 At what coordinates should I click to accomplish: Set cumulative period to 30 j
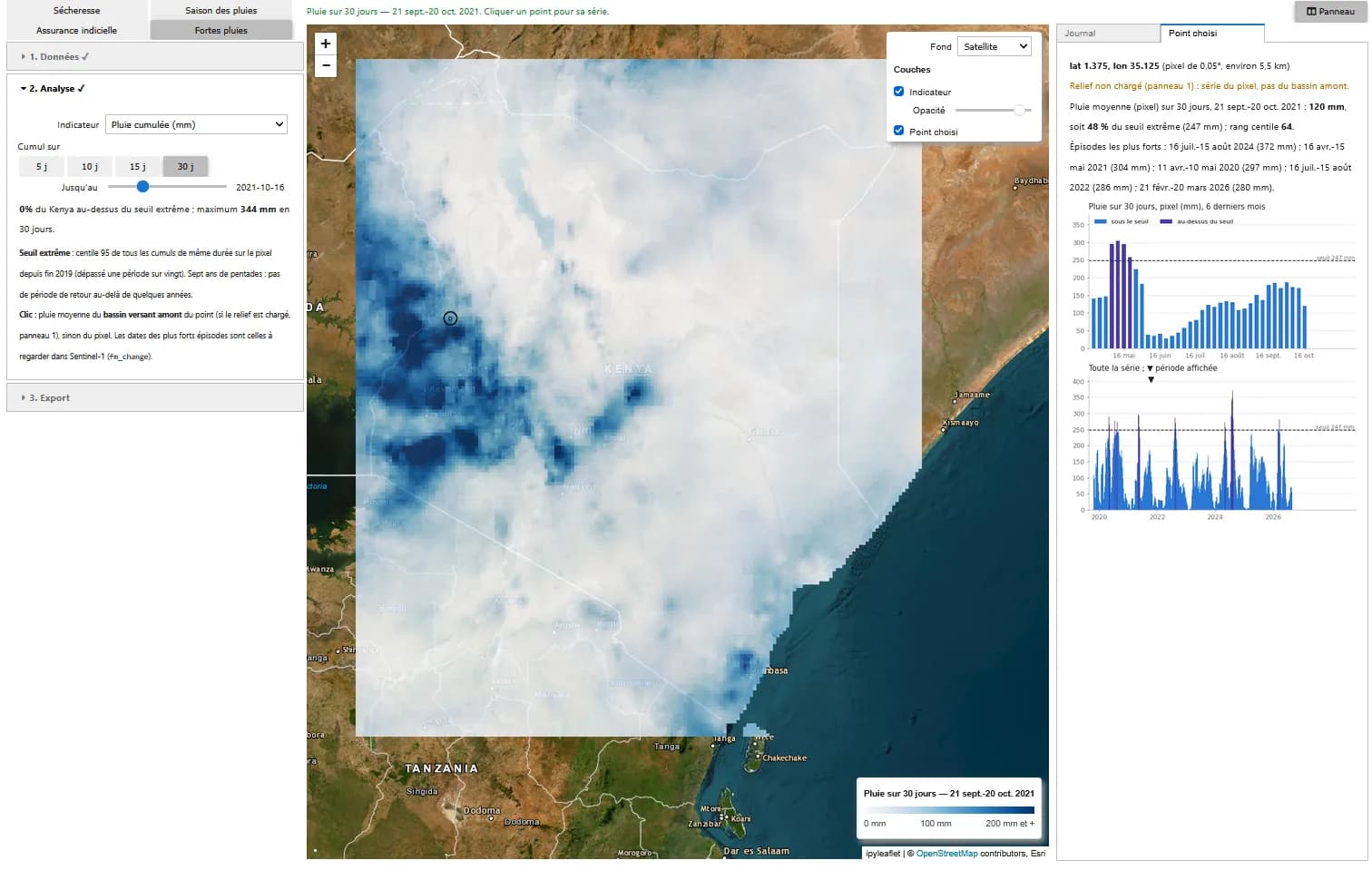[x=185, y=167]
